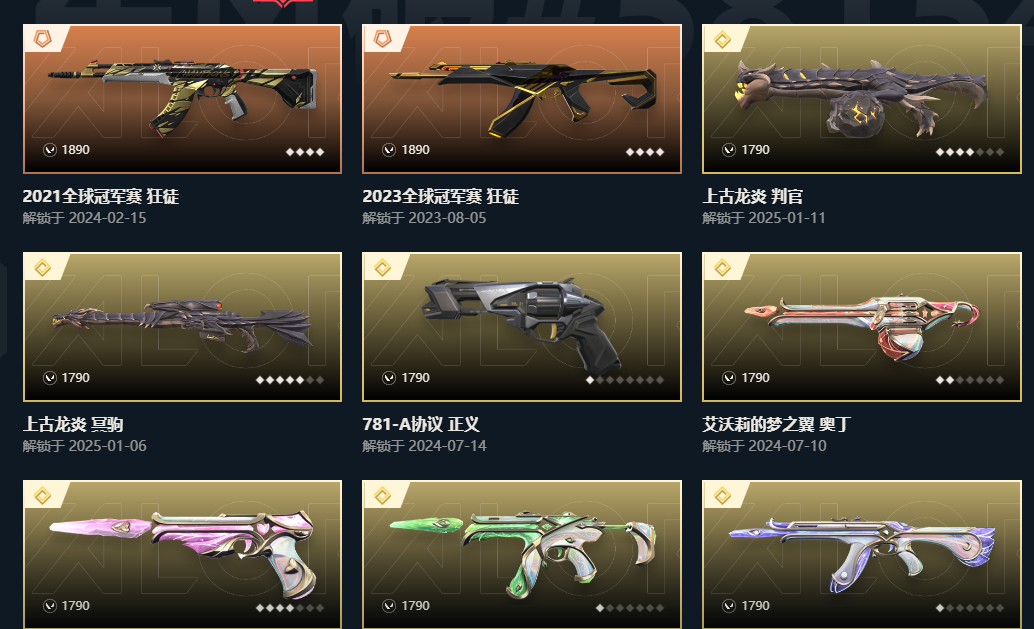
Task: Open the 2021全球冠军赛 狂徒 skin image
Action: pos(182,99)
